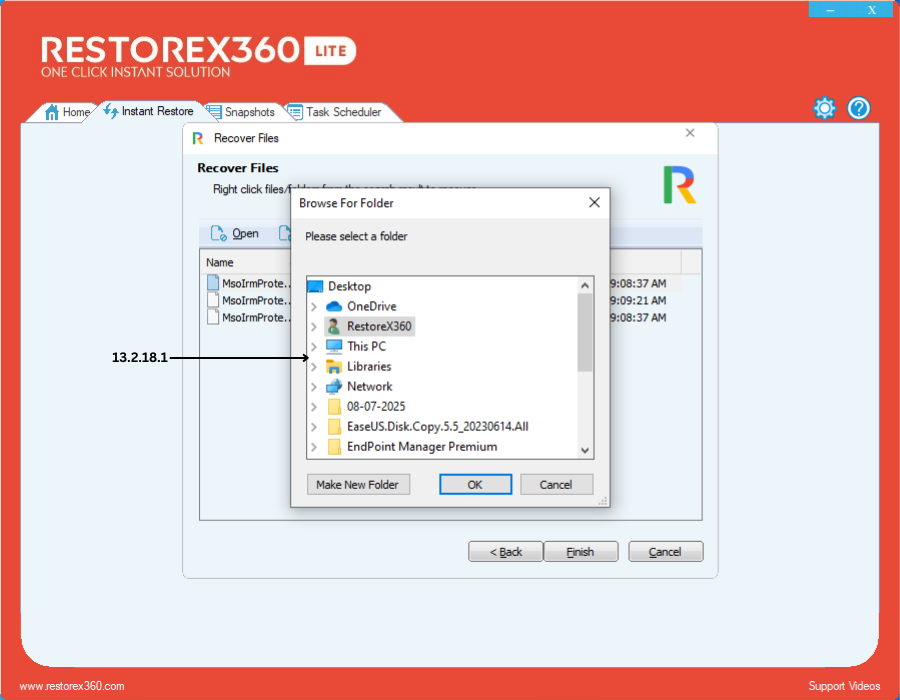
Task: Select the EndPoint Manager Premium folder
Action: [x=421, y=446]
